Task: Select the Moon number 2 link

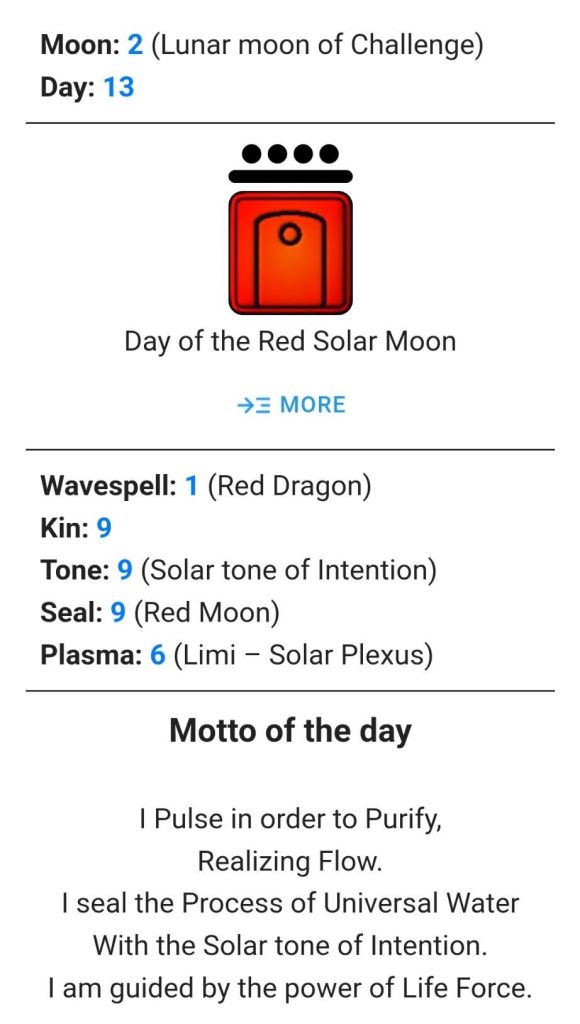Action: click(135, 45)
